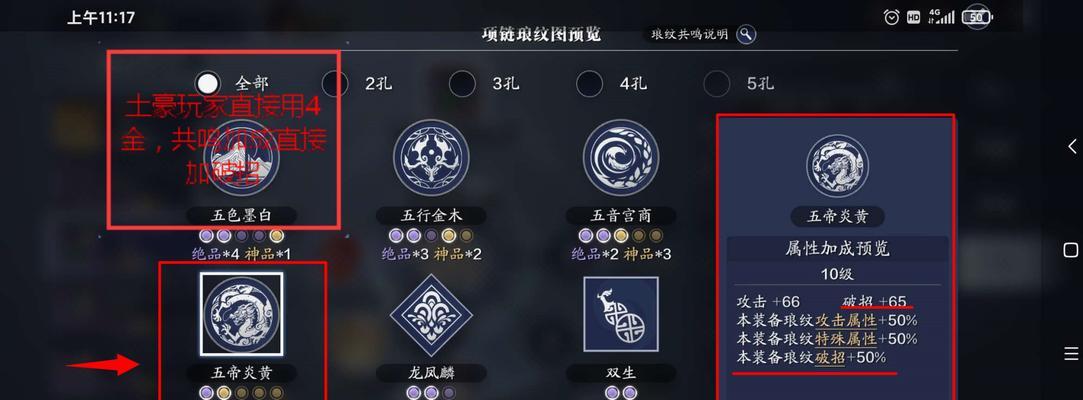
Task: Select the 4孔 filter radio button
Action: click(589, 84)
